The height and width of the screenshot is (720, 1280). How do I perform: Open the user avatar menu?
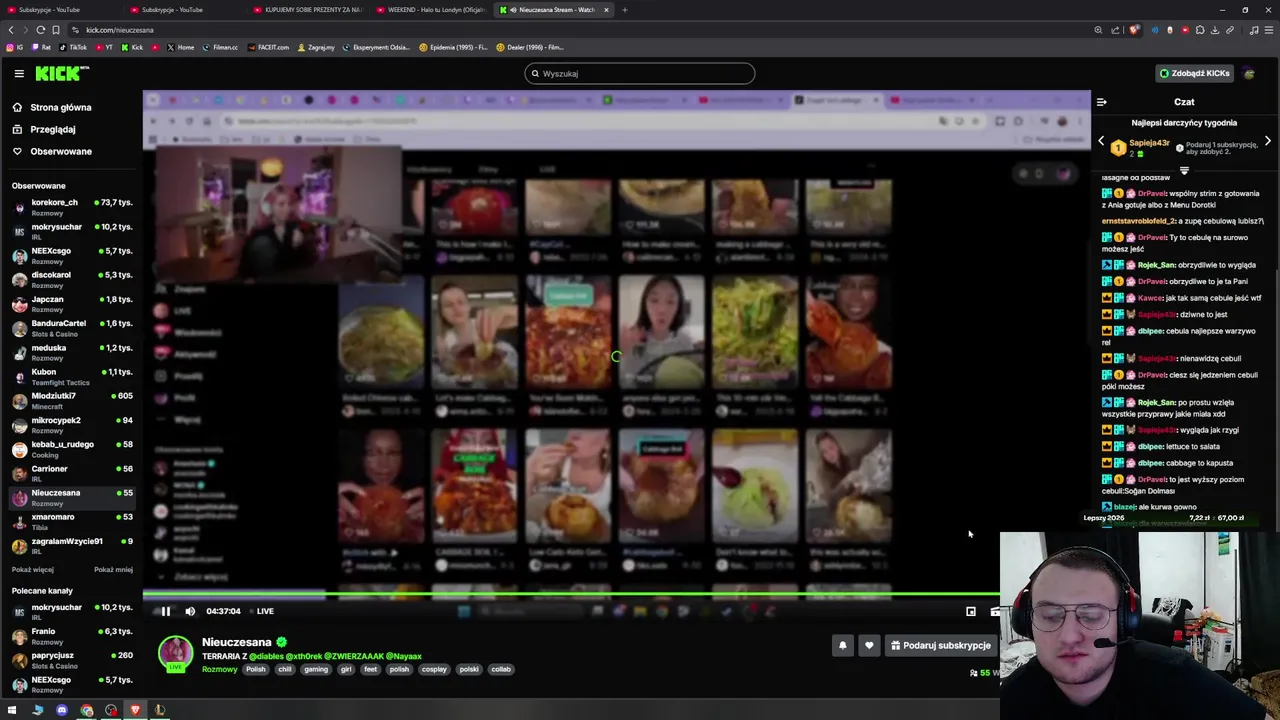(x=1249, y=73)
